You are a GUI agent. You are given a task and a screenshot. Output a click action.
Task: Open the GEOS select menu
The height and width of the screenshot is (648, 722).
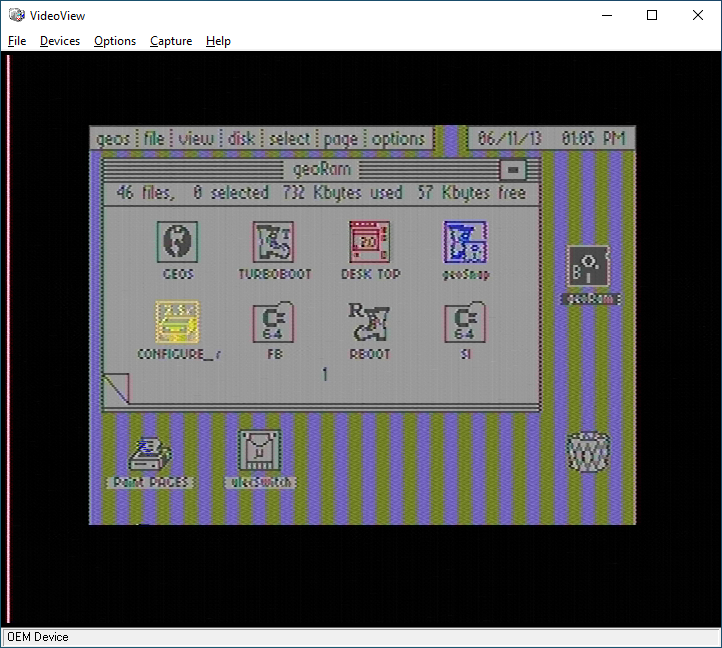coord(289,139)
